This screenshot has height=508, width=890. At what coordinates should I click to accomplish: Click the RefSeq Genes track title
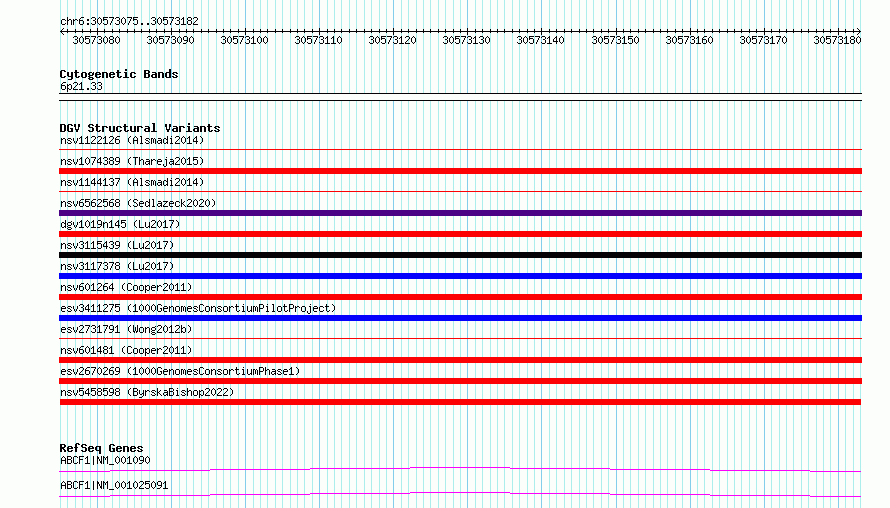point(101,448)
